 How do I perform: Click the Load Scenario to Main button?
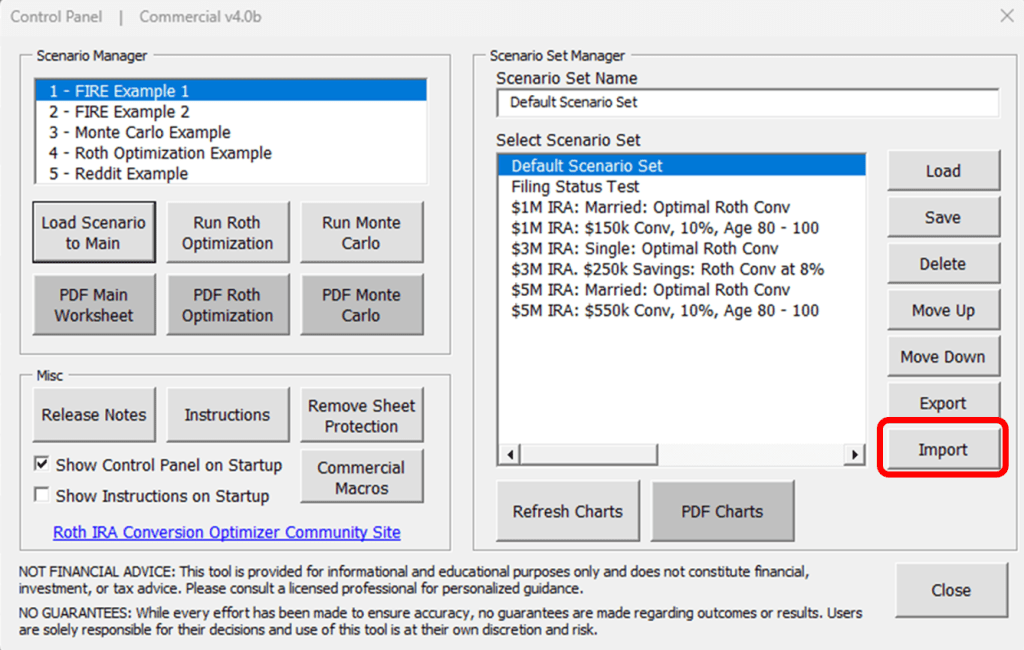[94, 233]
